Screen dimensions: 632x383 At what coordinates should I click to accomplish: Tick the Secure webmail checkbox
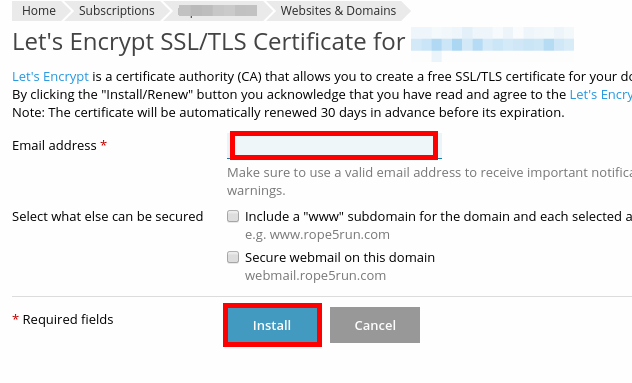(233, 257)
